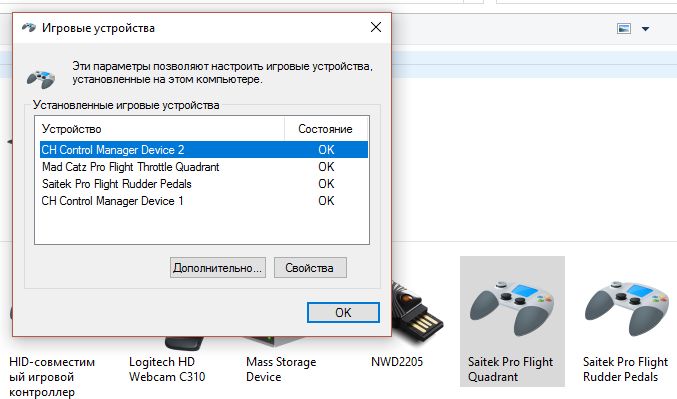Close the Игровые устройства dialog
The image size is (677, 399).
[376, 27]
